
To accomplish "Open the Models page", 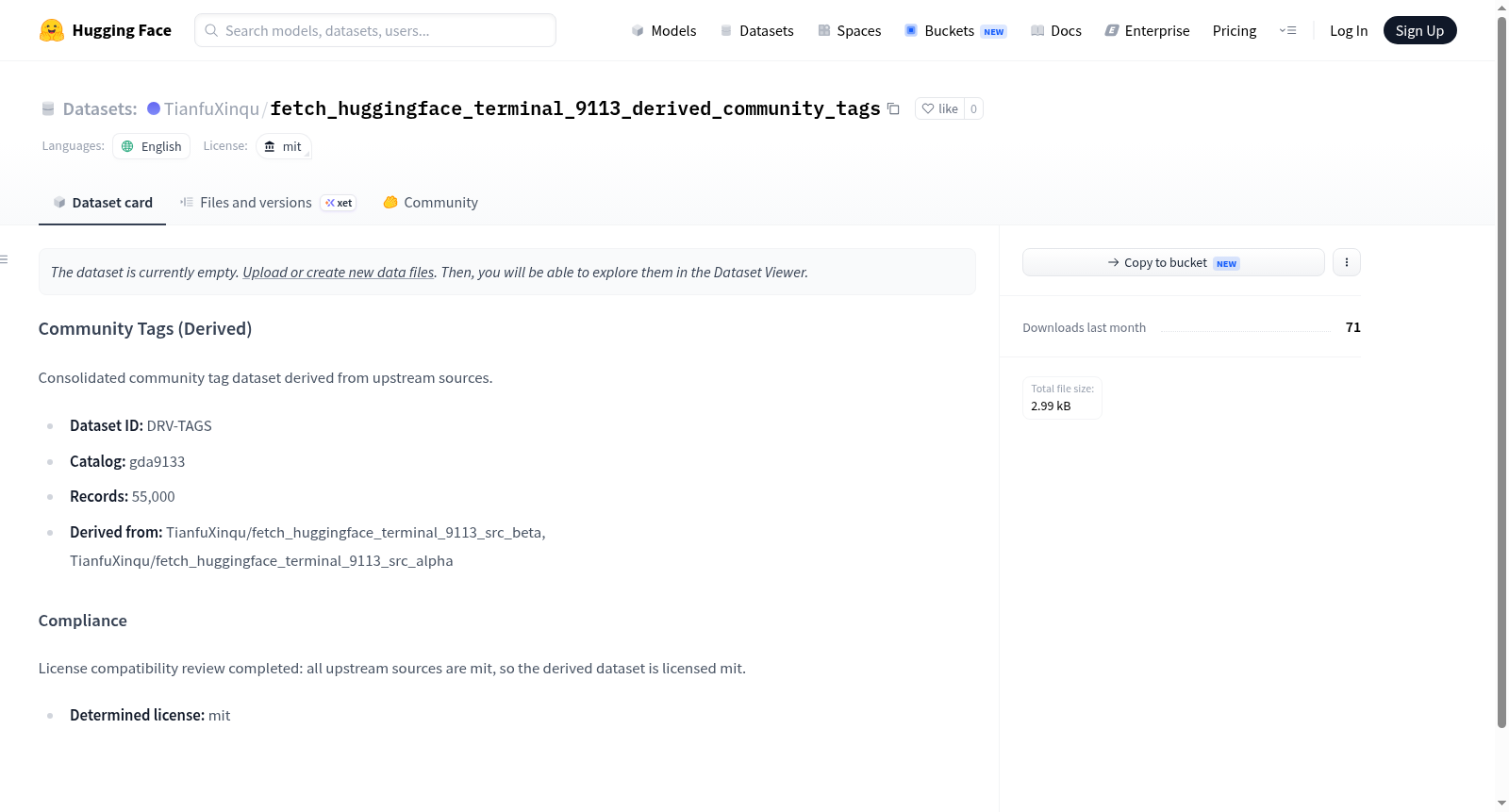I will point(664,31).
